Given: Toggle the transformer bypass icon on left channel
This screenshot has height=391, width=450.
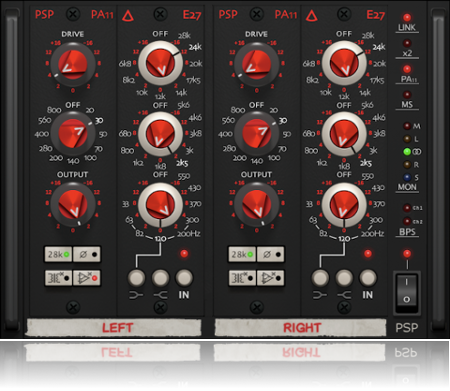Looking at the screenshot, I should pyautogui.click(x=59, y=278).
